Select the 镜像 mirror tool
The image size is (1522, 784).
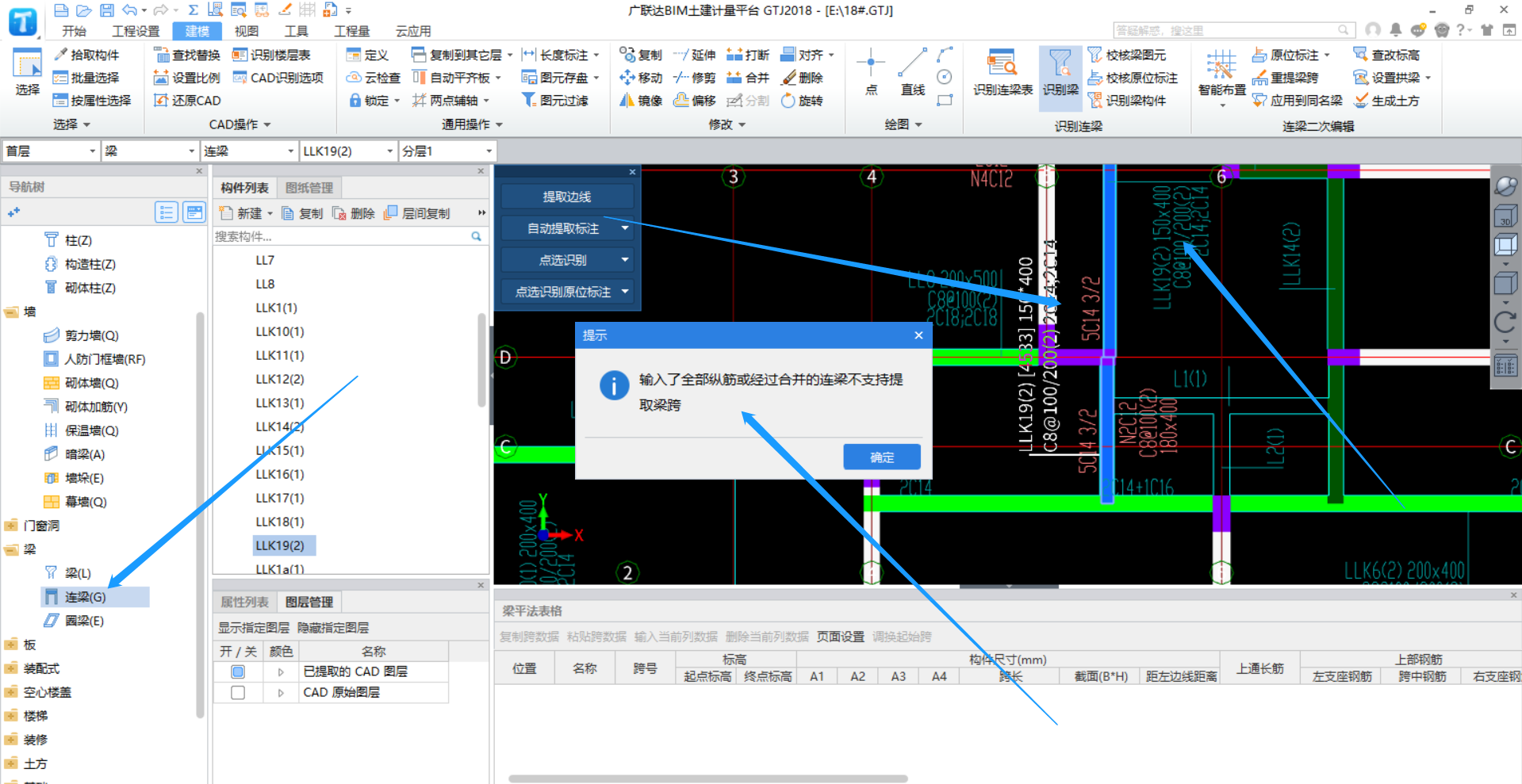click(x=641, y=101)
